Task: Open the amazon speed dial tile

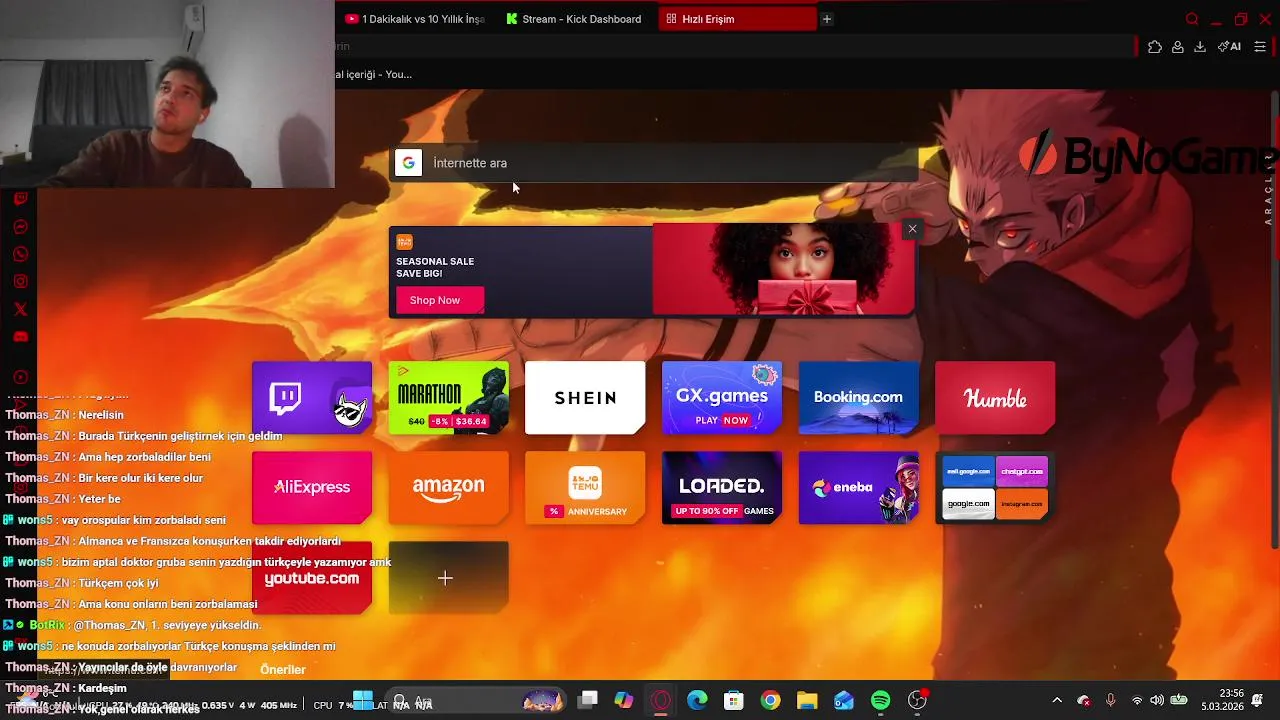Action: click(448, 488)
